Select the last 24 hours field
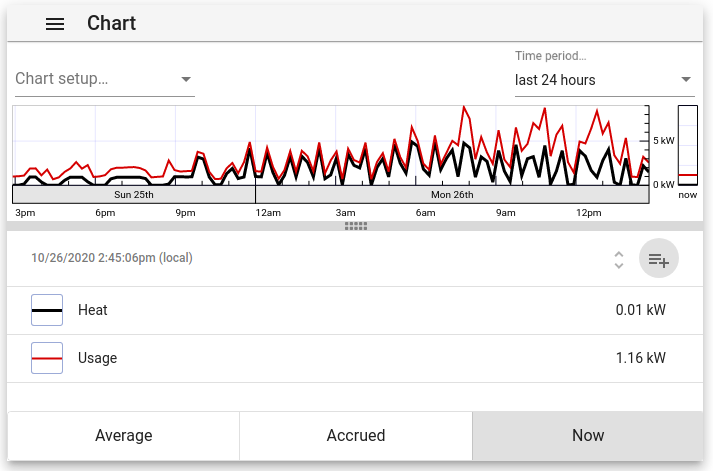Viewport: 713px width, 471px height. 604,80
